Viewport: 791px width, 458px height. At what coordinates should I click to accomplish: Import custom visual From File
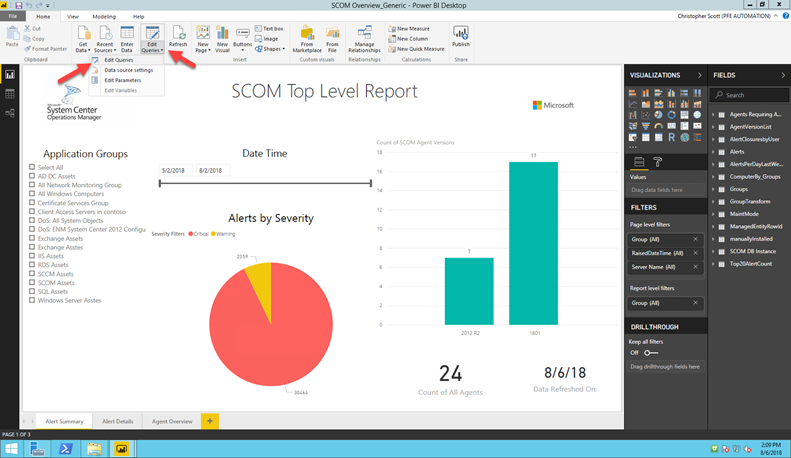tap(332, 39)
